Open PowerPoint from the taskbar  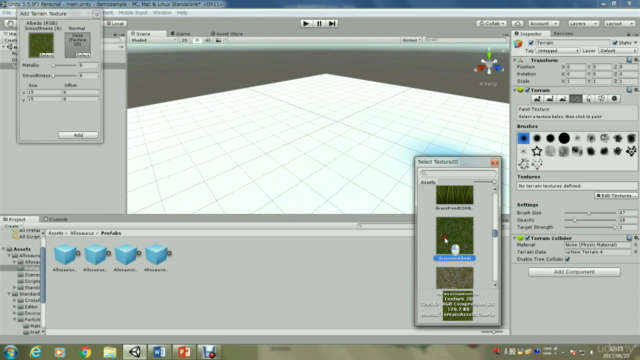coord(184,352)
